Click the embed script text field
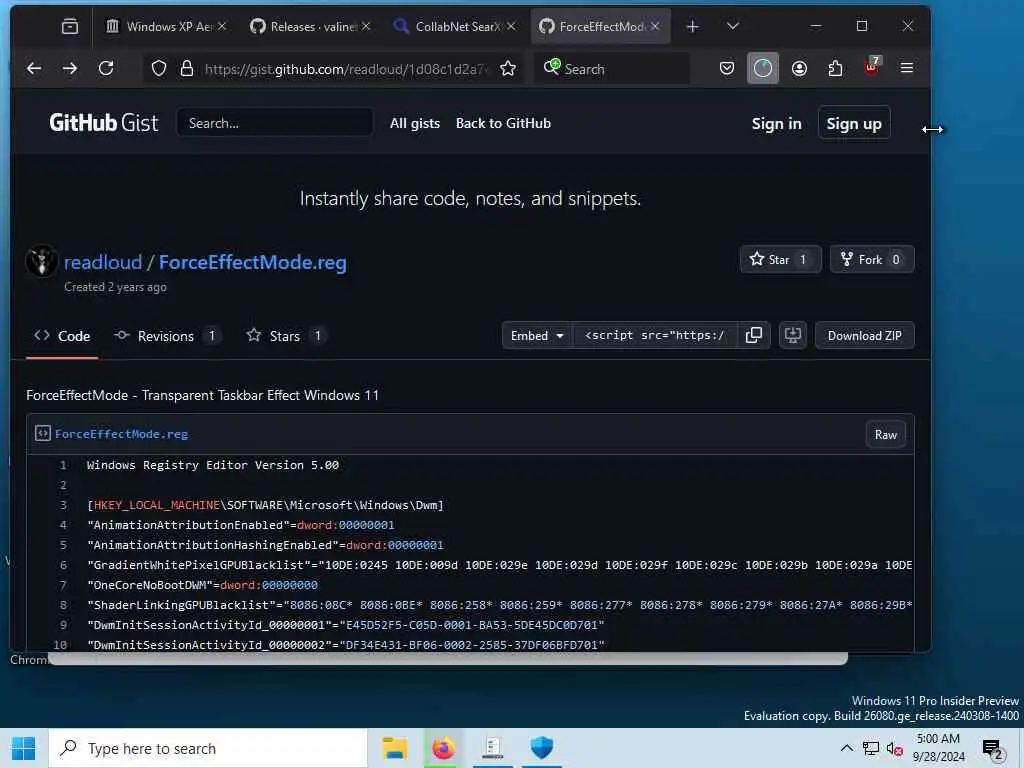 (x=655, y=335)
